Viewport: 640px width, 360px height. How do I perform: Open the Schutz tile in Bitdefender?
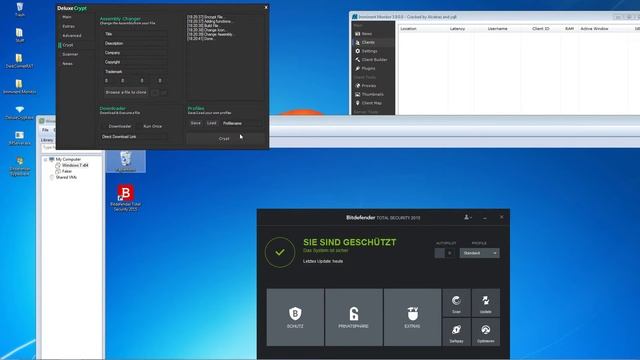(x=295, y=317)
